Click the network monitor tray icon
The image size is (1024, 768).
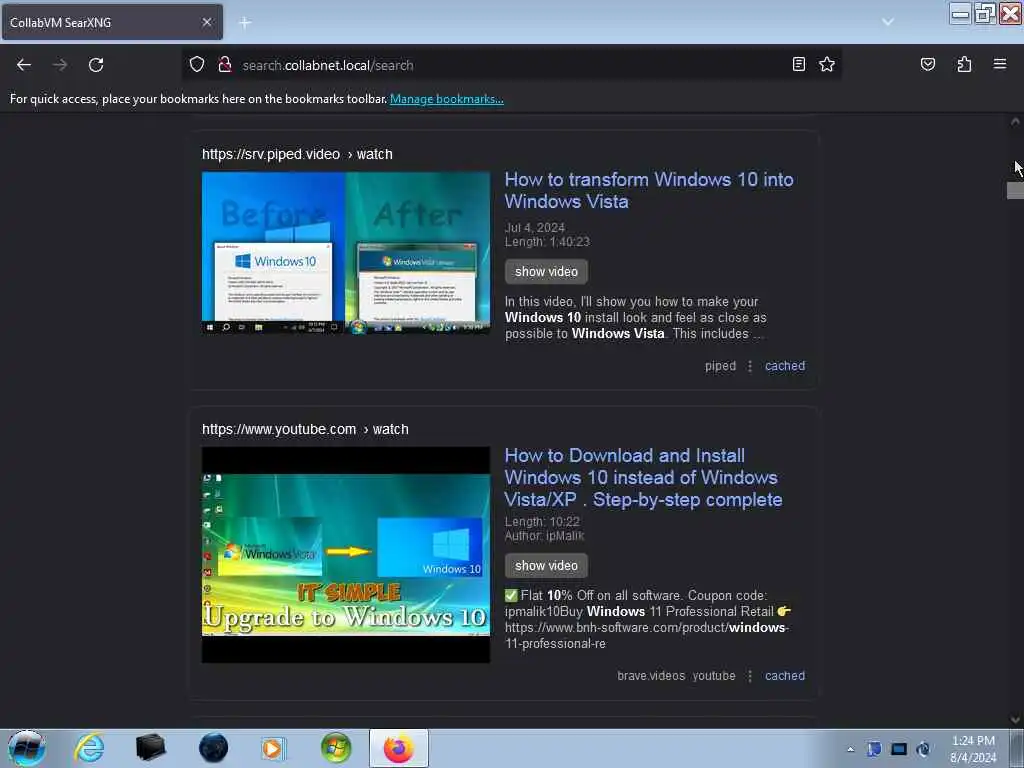click(899, 749)
